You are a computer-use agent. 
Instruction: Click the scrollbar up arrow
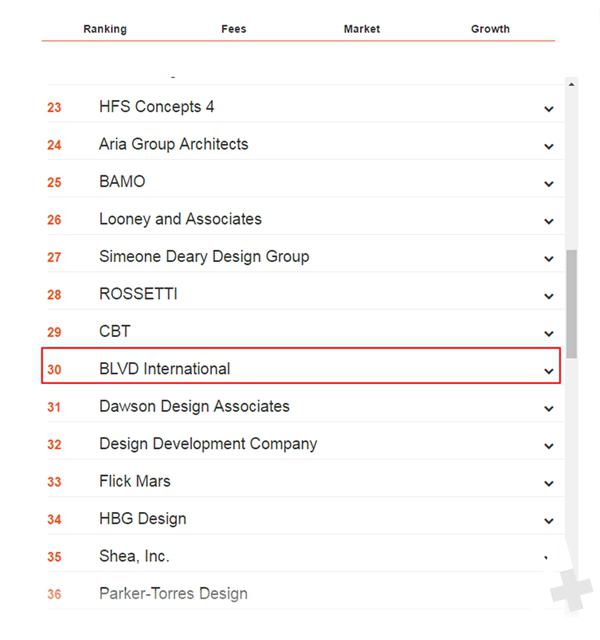[x=571, y=84]
